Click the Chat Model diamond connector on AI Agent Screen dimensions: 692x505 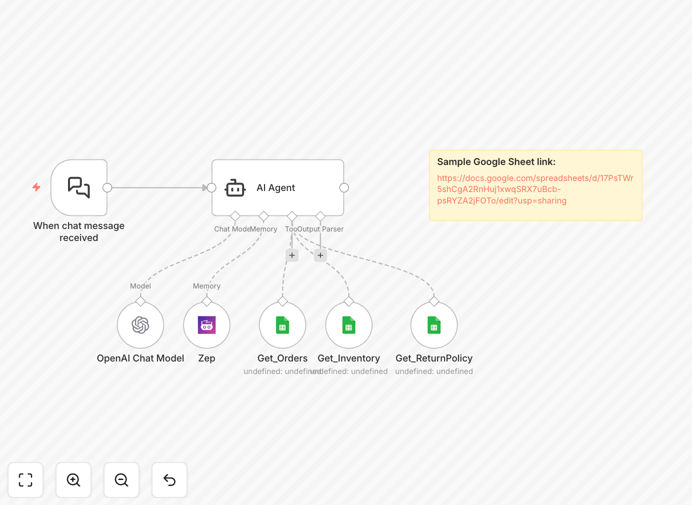tap(235, 216)
